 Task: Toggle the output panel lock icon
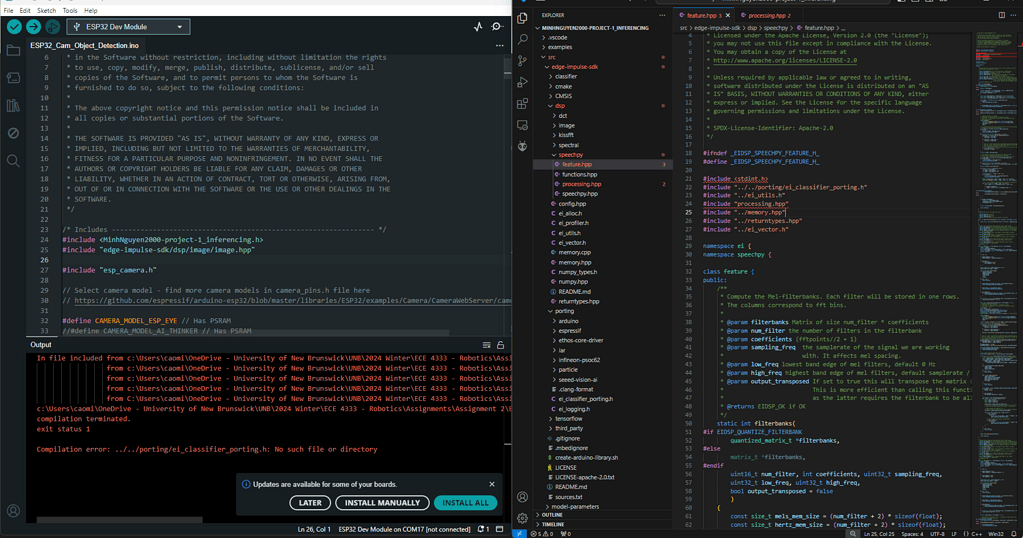click(x=501, y=345)
